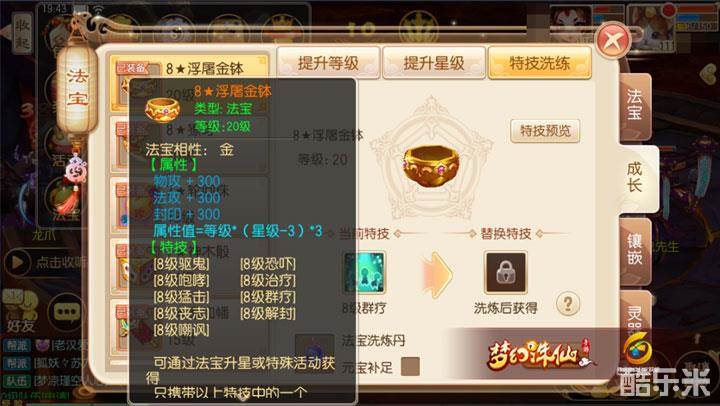
Task: Click the 提升等级 tab
Action: (x=328, y=63)
